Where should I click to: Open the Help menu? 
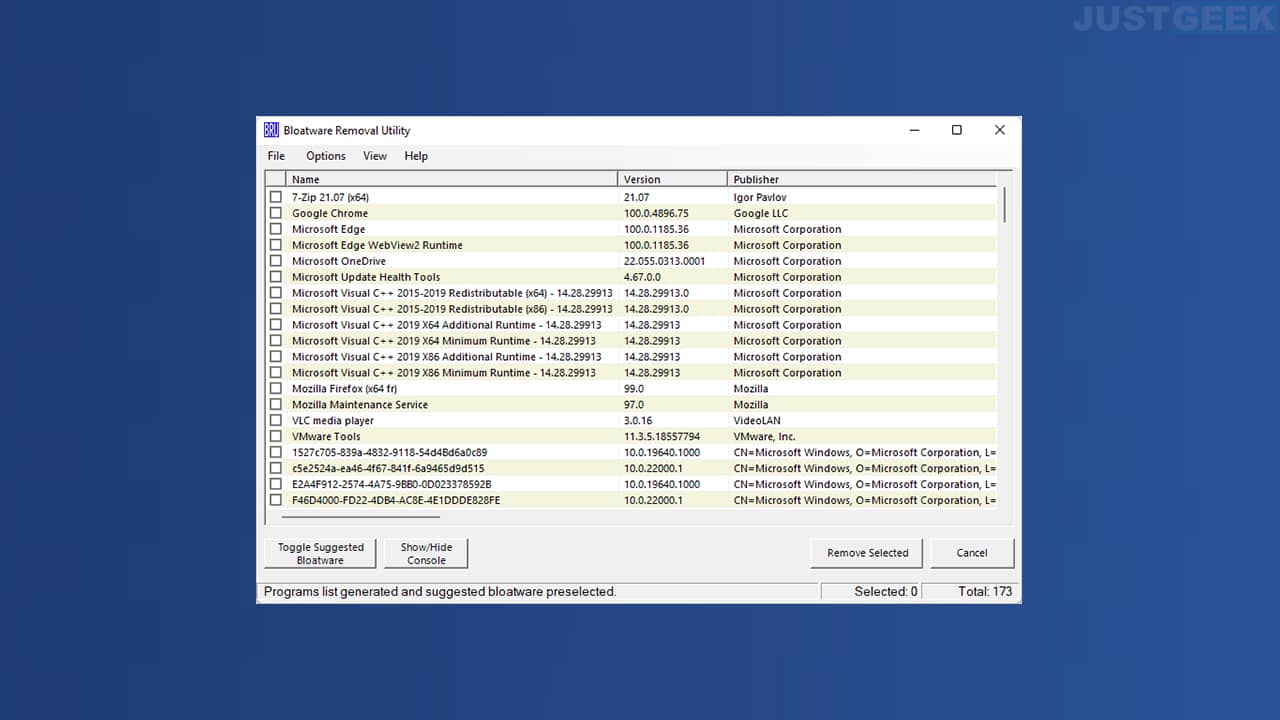click(x=416, y=156)
